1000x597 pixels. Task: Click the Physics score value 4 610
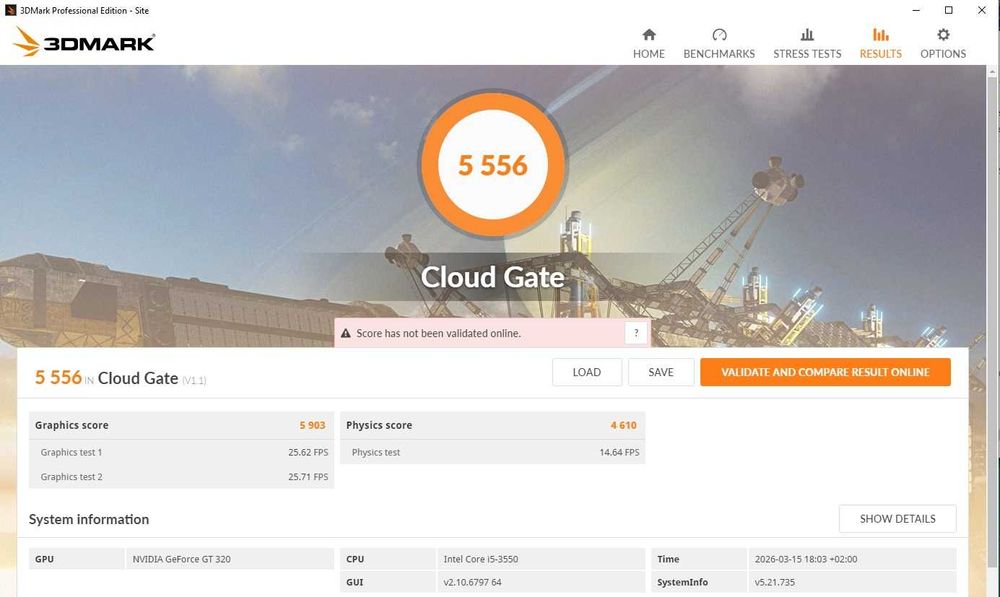click(x=623, y=425)
